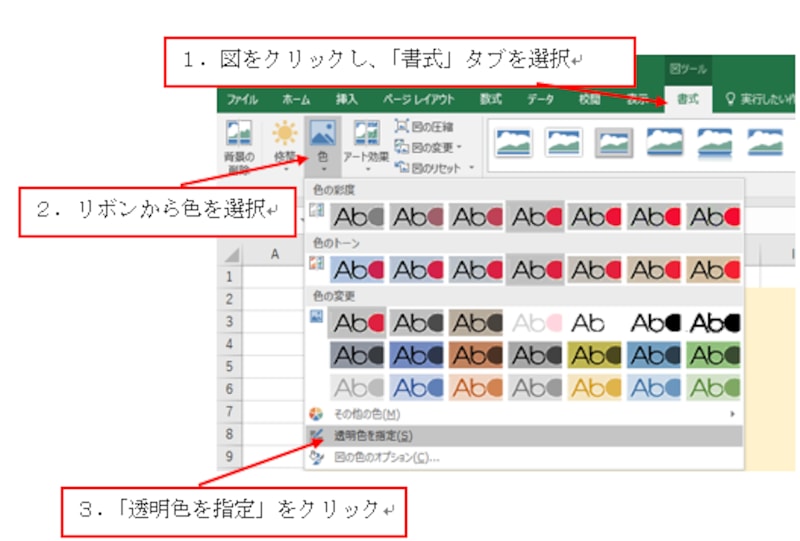Go to the データ tab

click(x=540, y=100)
